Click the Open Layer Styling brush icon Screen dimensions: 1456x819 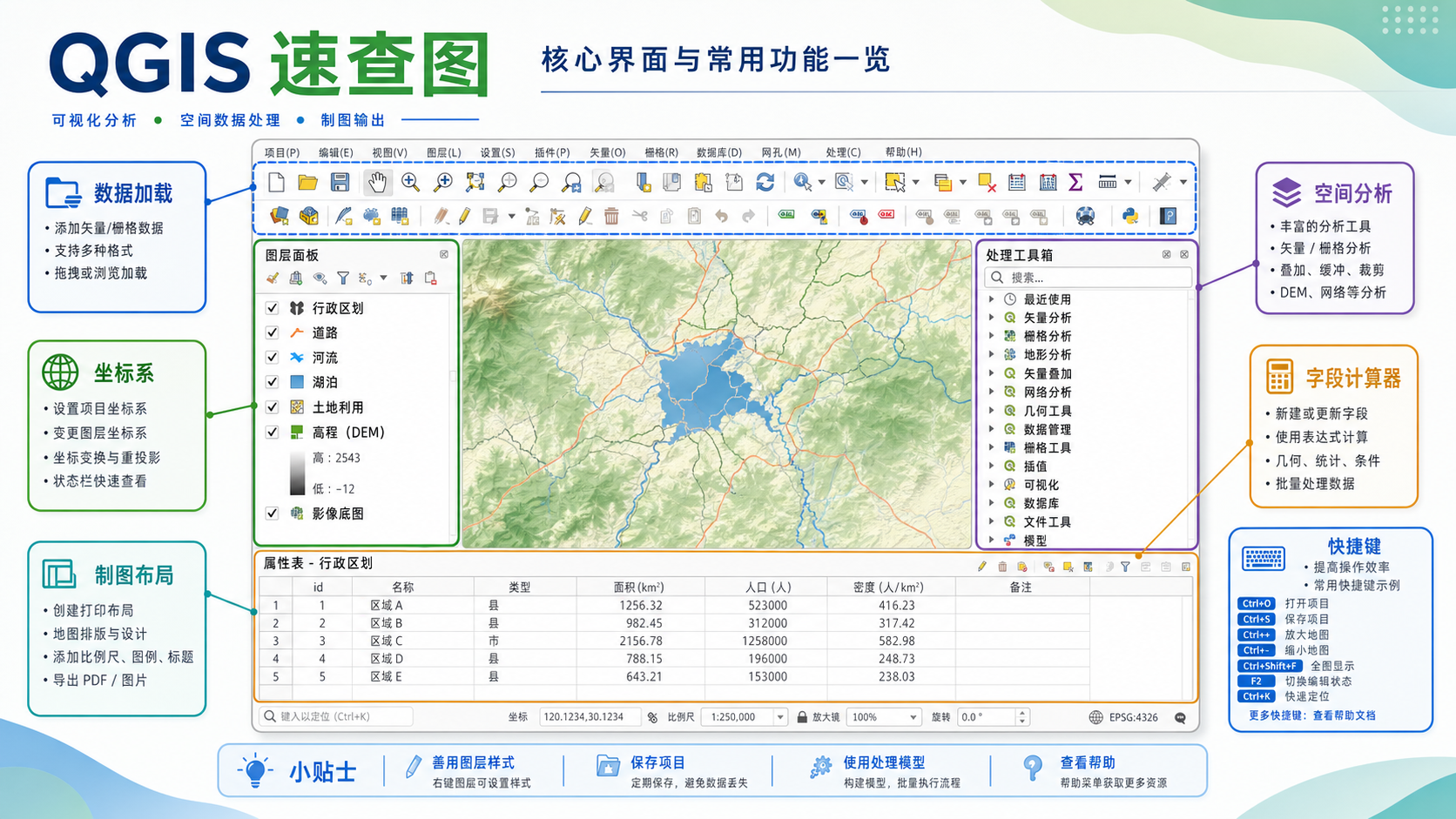click(273, 278)
